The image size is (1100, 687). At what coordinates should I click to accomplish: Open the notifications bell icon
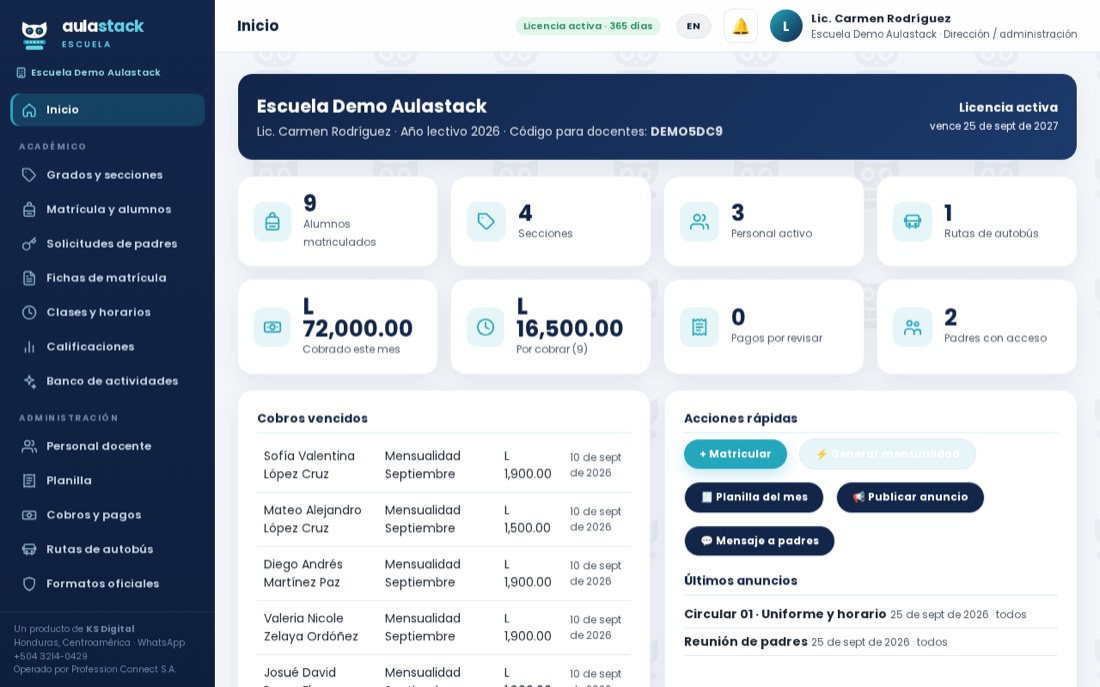tap(740, 27)
